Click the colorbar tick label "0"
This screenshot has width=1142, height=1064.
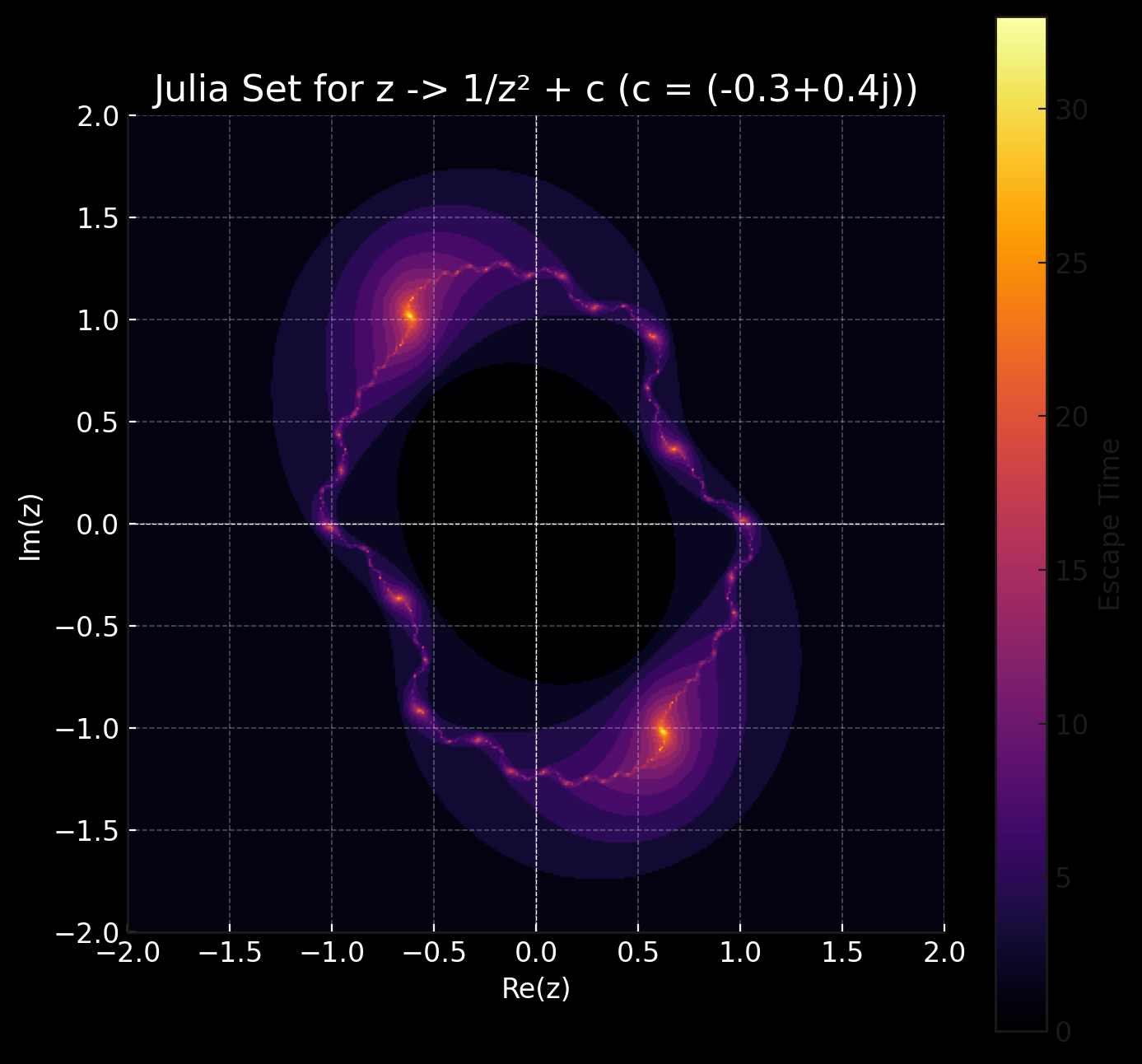[x=1064, y=1031]
